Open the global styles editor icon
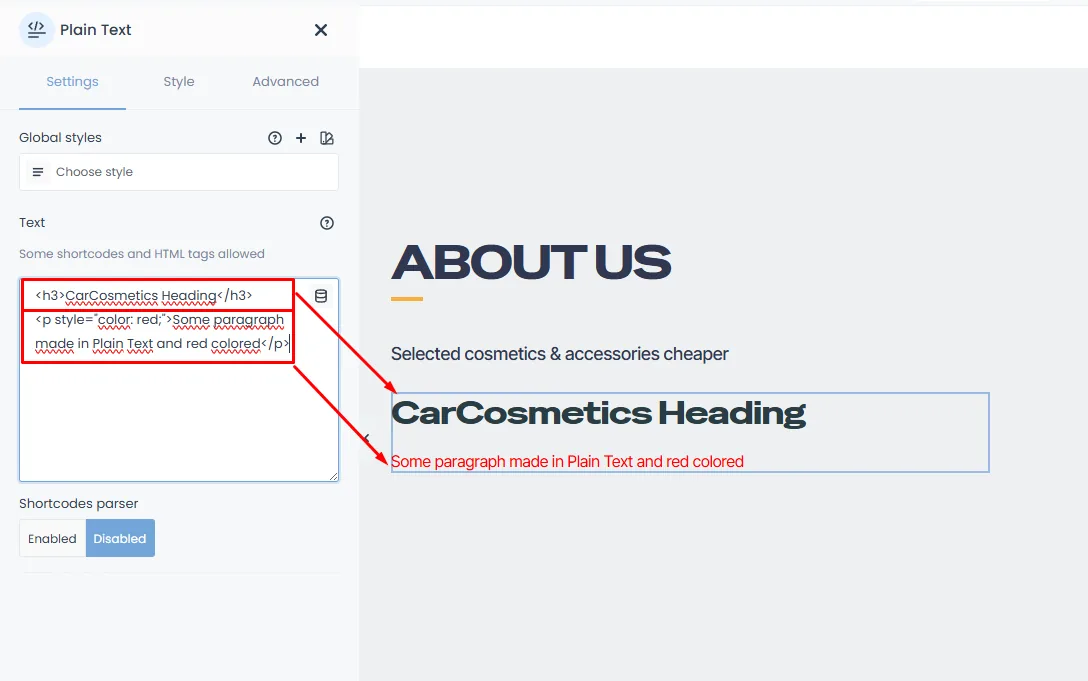Viewport: 1088px width, 681px height. pos(327,138)
